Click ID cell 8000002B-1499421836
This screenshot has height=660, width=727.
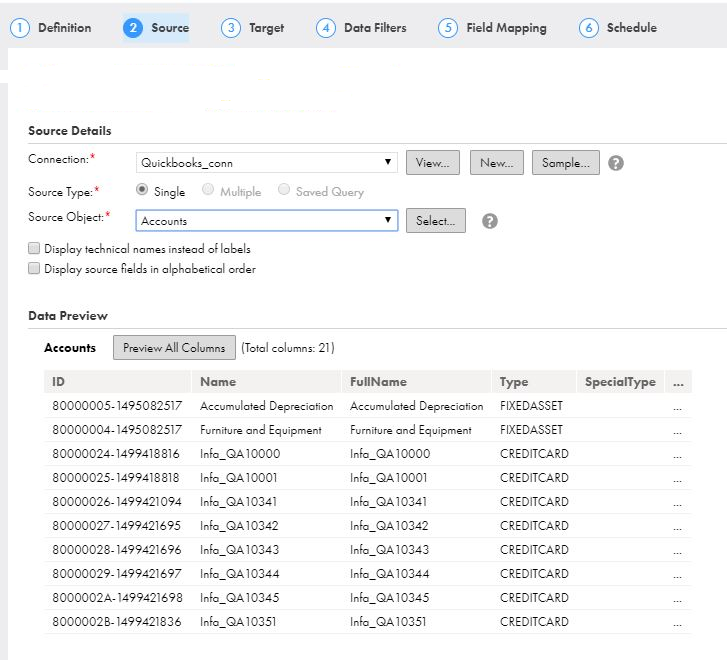116,622
